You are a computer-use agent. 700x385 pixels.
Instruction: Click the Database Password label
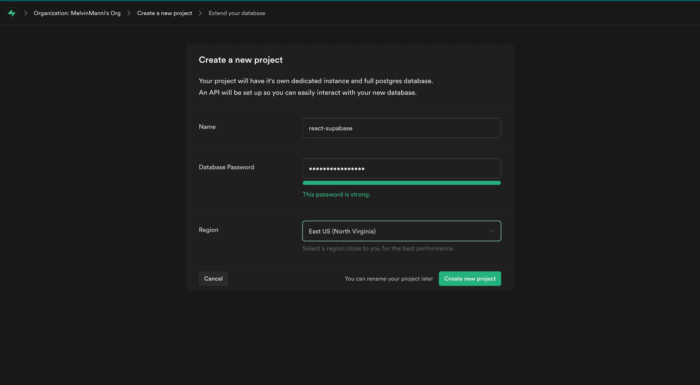(226, 167)
